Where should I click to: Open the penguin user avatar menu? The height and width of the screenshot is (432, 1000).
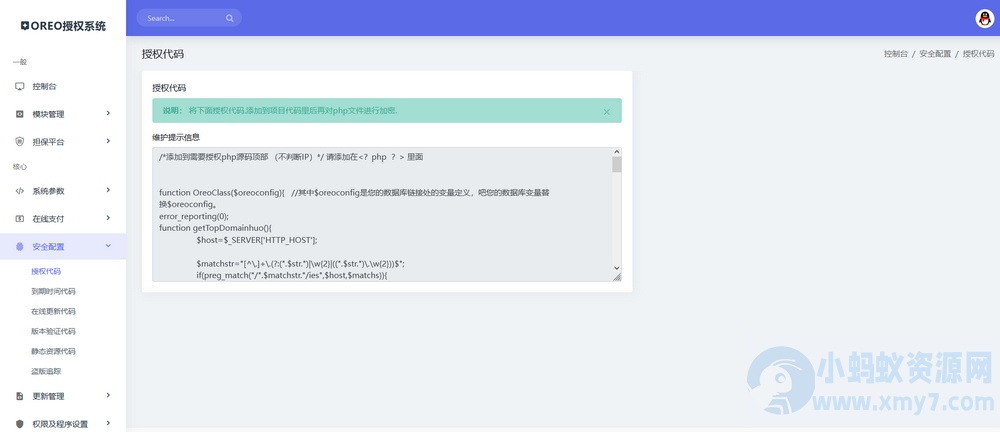[x=985, y=19]
